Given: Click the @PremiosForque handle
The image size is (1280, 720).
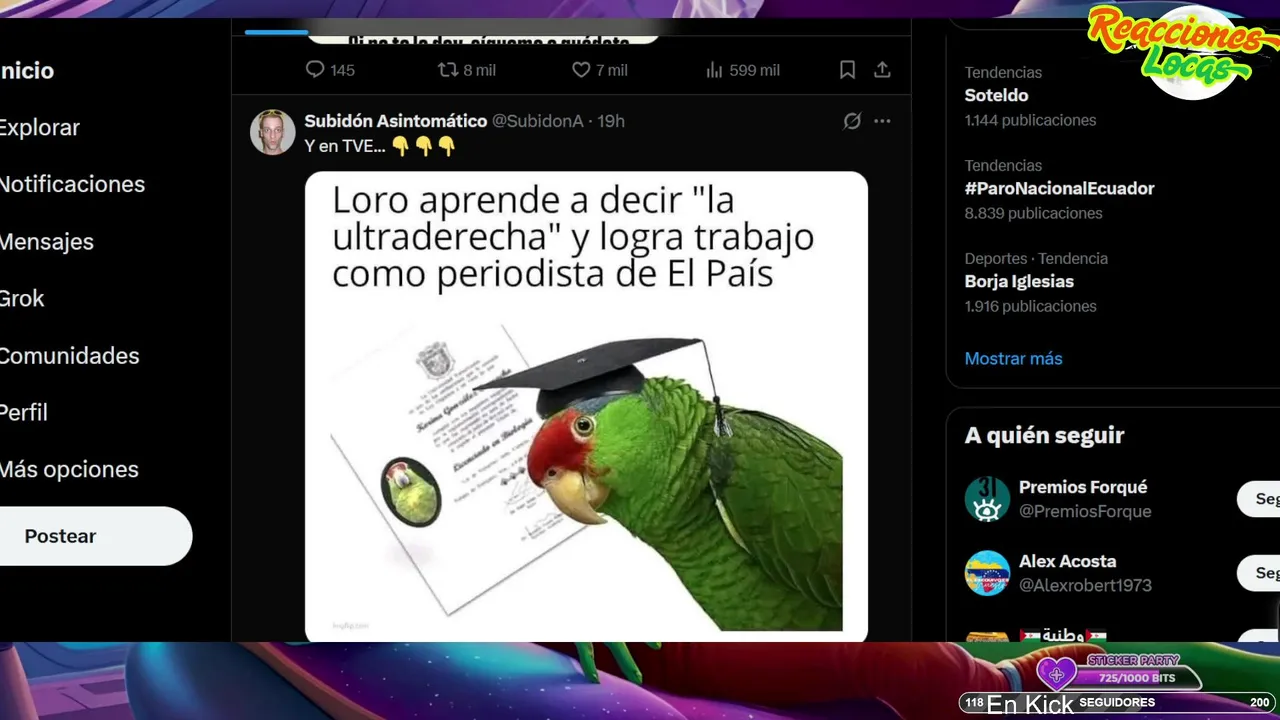Looking at the screenshot, I should click(1085, 511).
